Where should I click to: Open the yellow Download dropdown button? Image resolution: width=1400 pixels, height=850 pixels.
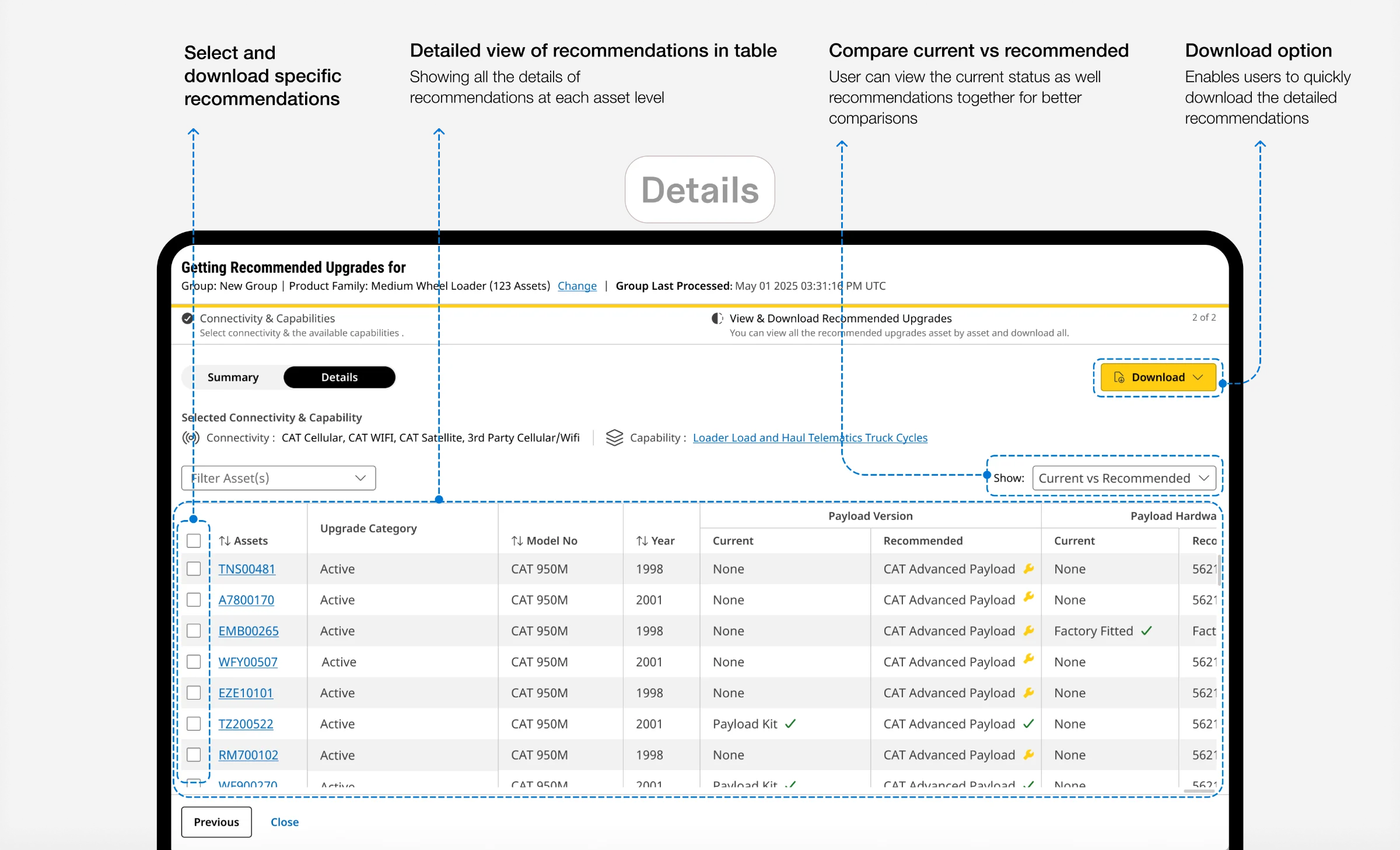[x=1158, y=377]
